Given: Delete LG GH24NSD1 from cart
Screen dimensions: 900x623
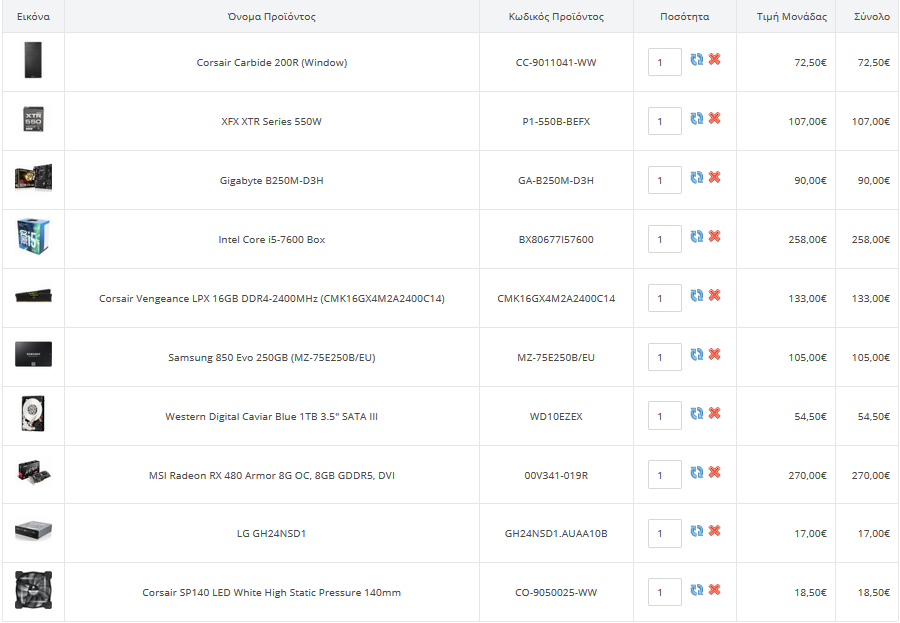Looking at the screenshot, I should 715,531.
